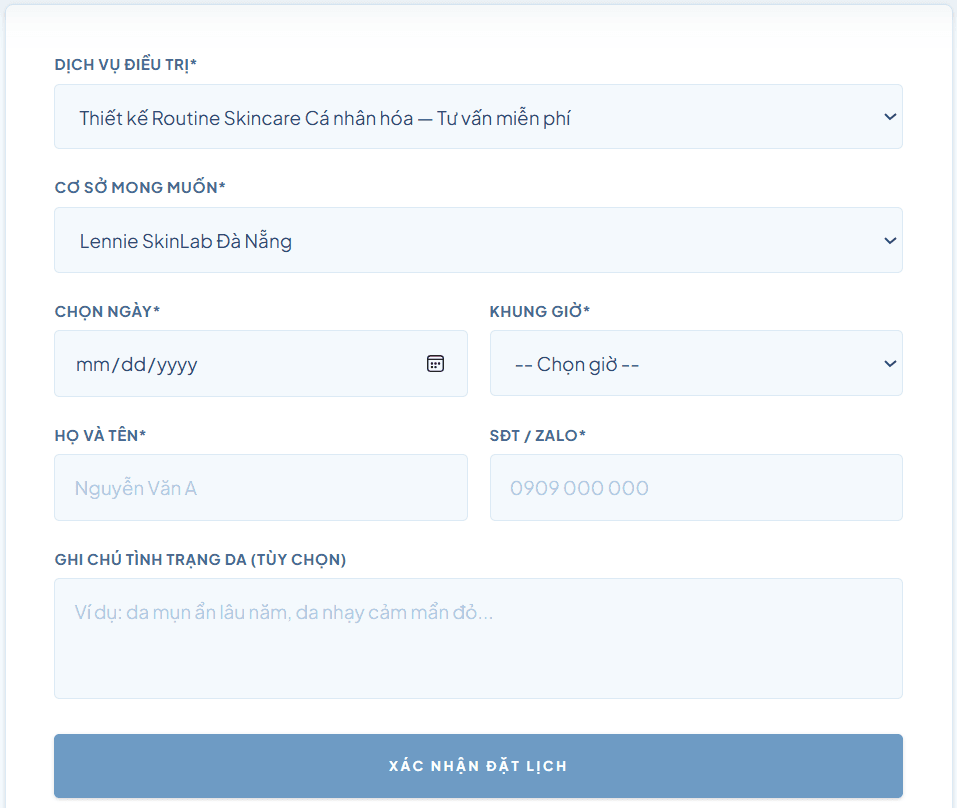The image size is (957, 808).
Task: Click the Ghi chú tình trạng da textarea
Action: 478,638
